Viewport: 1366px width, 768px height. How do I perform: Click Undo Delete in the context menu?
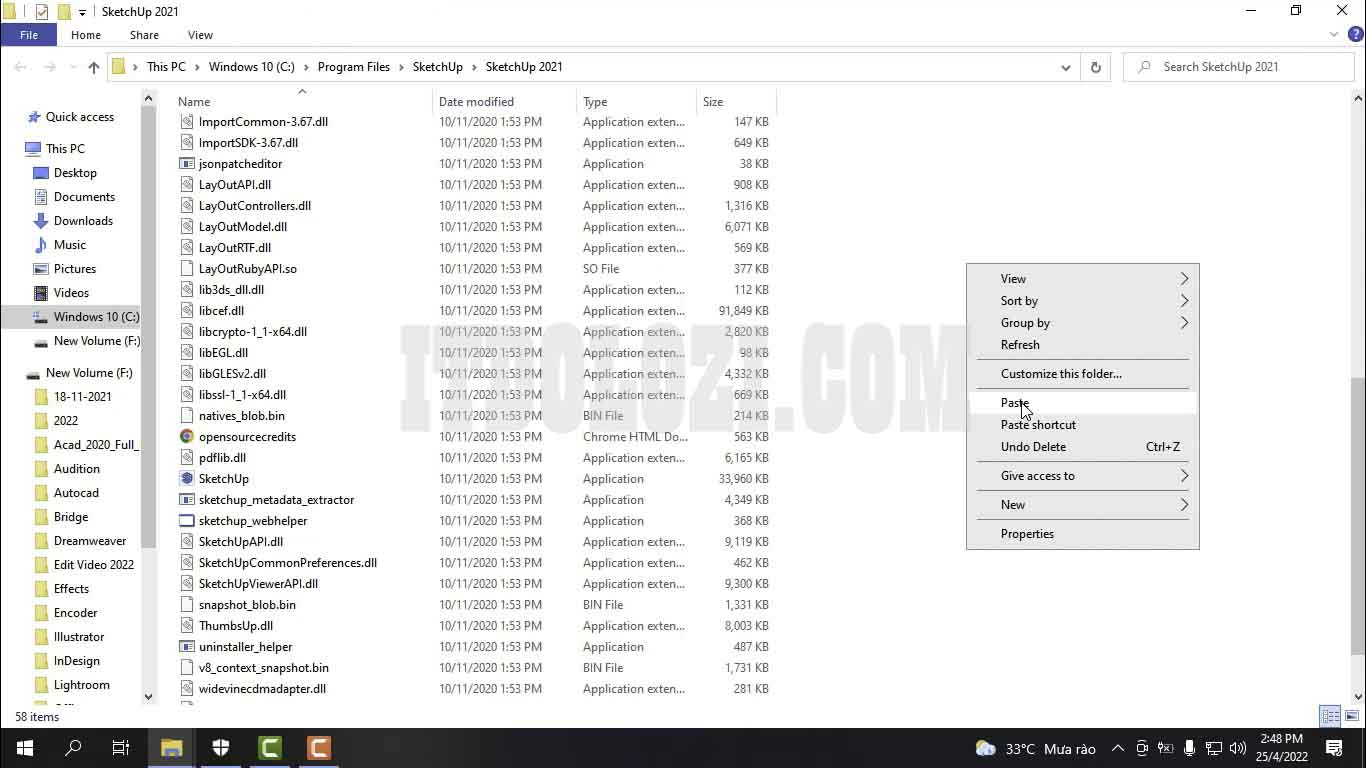coord(1033,446)
